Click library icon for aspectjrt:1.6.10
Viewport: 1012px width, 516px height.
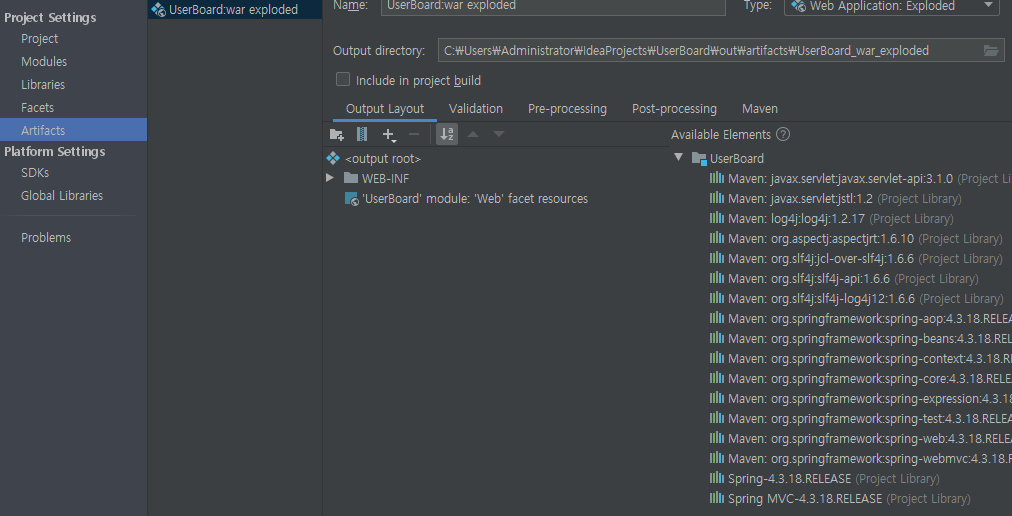[x=716, y=238]
